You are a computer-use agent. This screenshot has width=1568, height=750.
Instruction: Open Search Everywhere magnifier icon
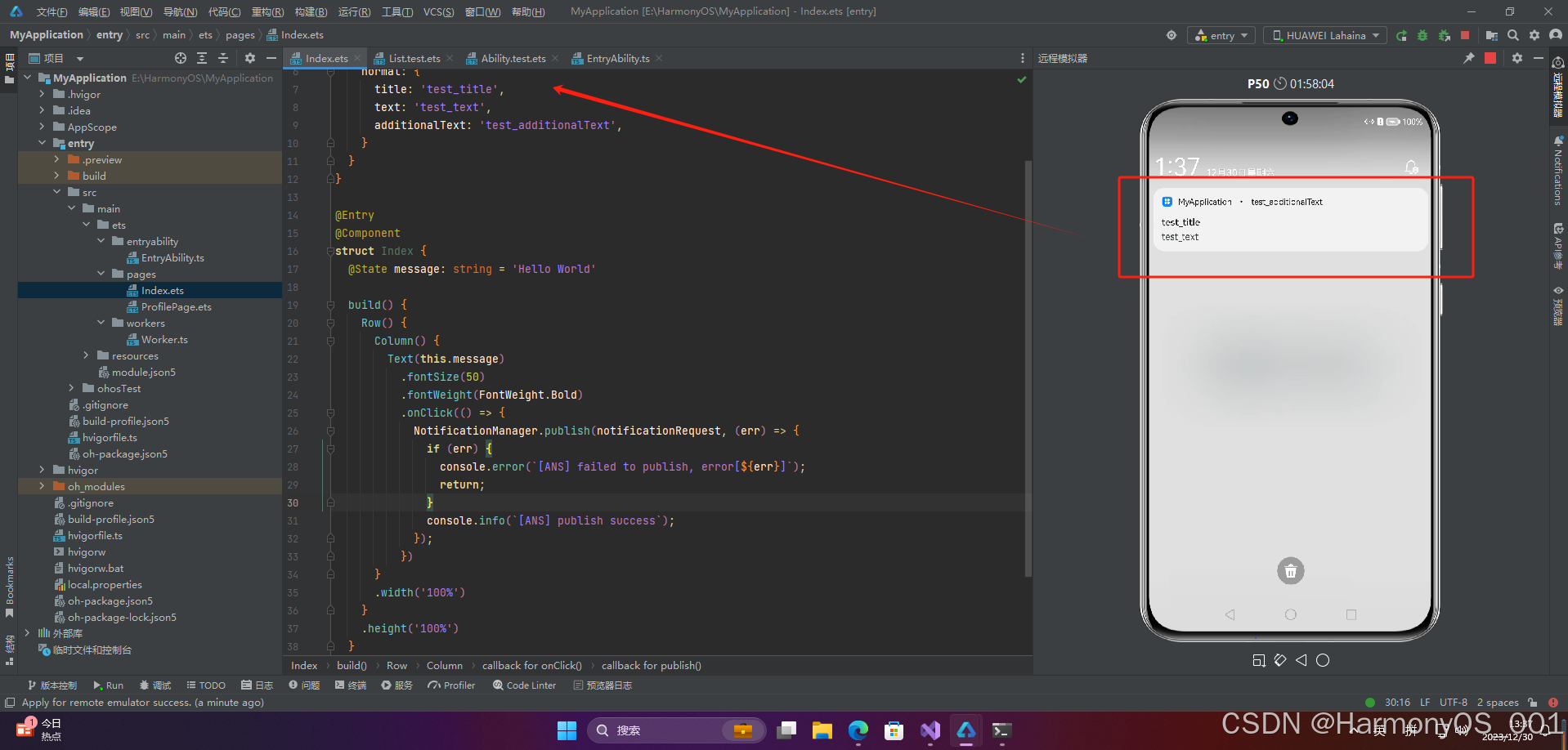[1513, 35]
